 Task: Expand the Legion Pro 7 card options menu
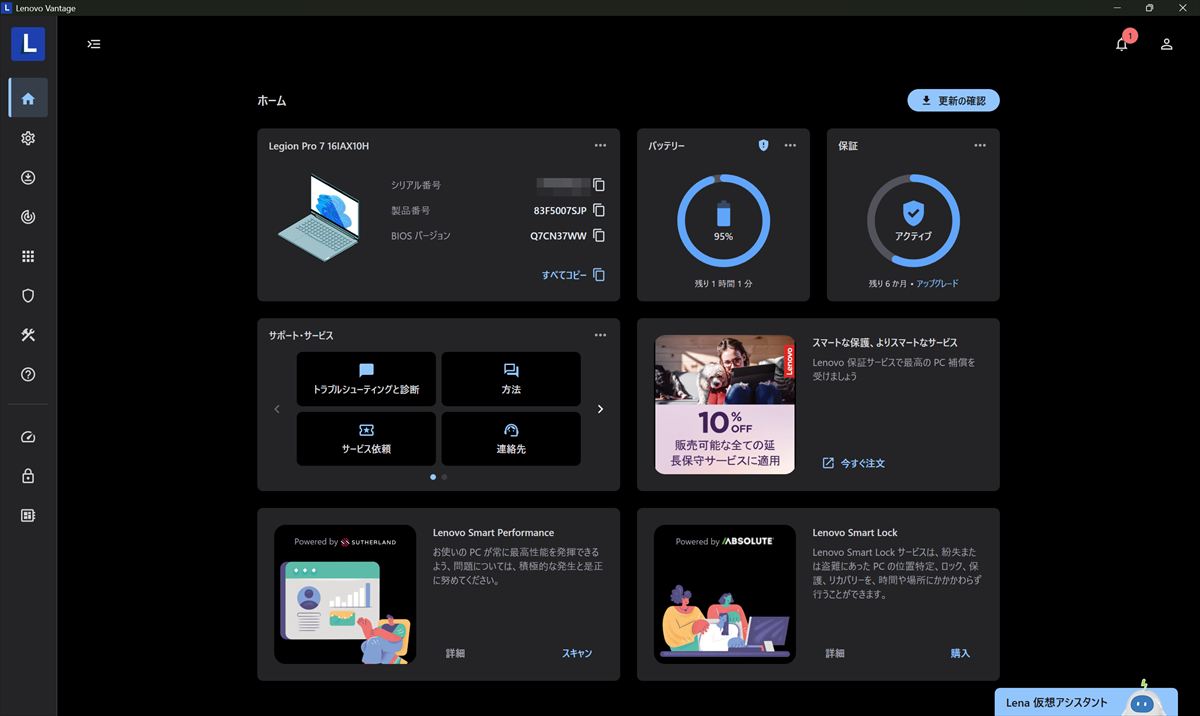[x=600, y=145]
